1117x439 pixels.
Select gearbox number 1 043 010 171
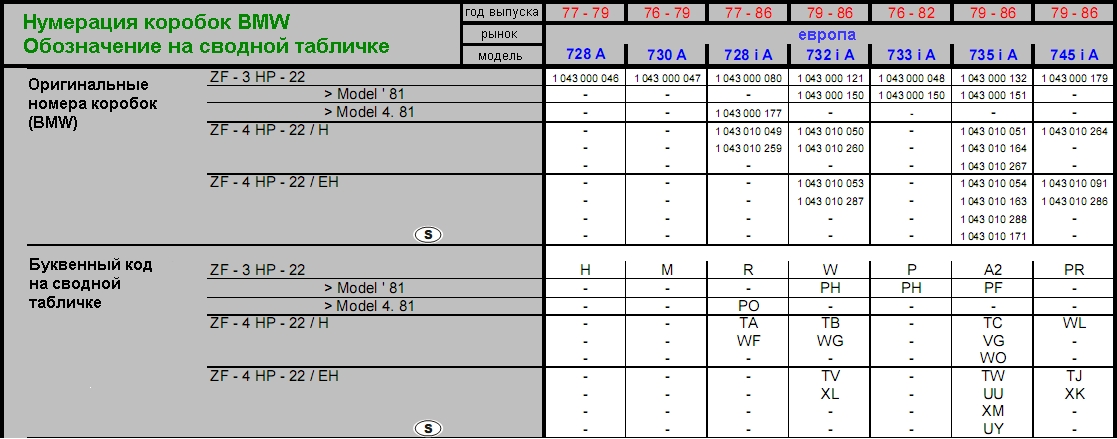pos(993,235)
